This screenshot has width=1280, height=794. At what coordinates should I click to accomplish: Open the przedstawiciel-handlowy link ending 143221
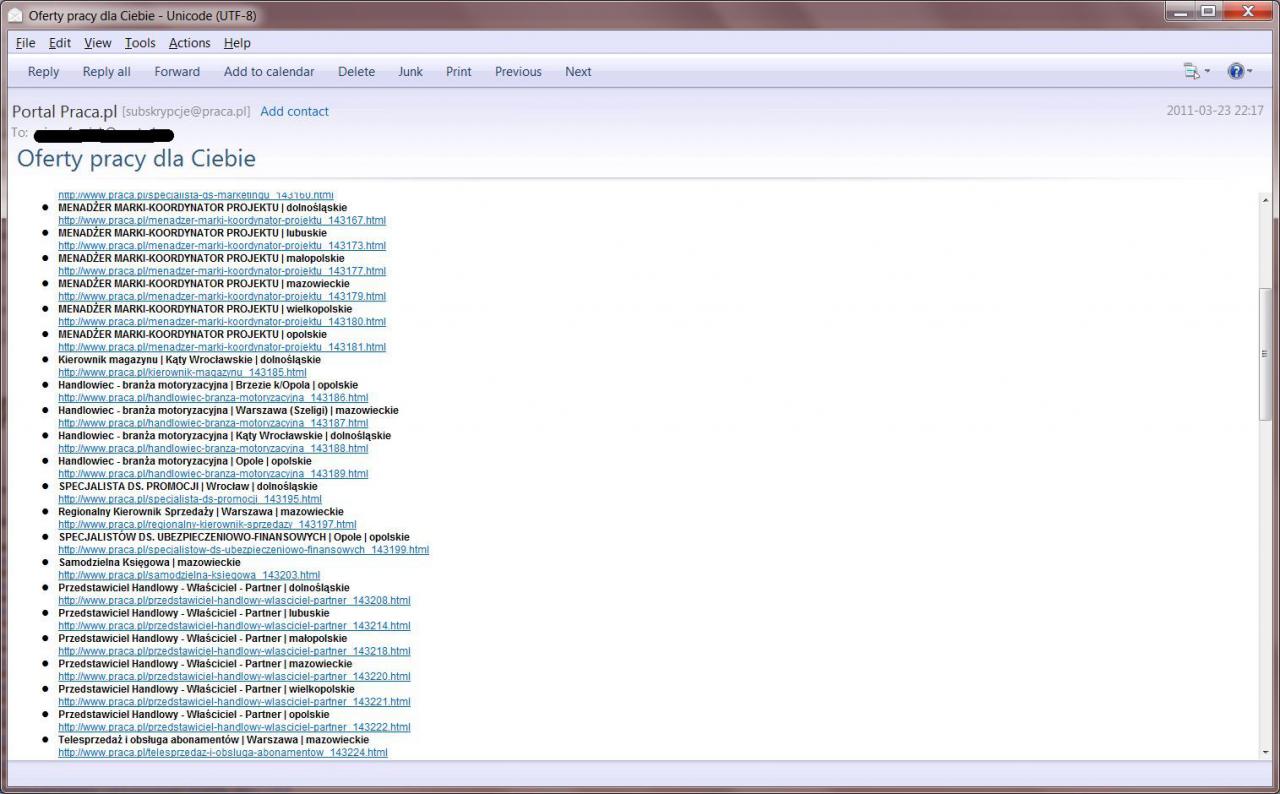234,702
